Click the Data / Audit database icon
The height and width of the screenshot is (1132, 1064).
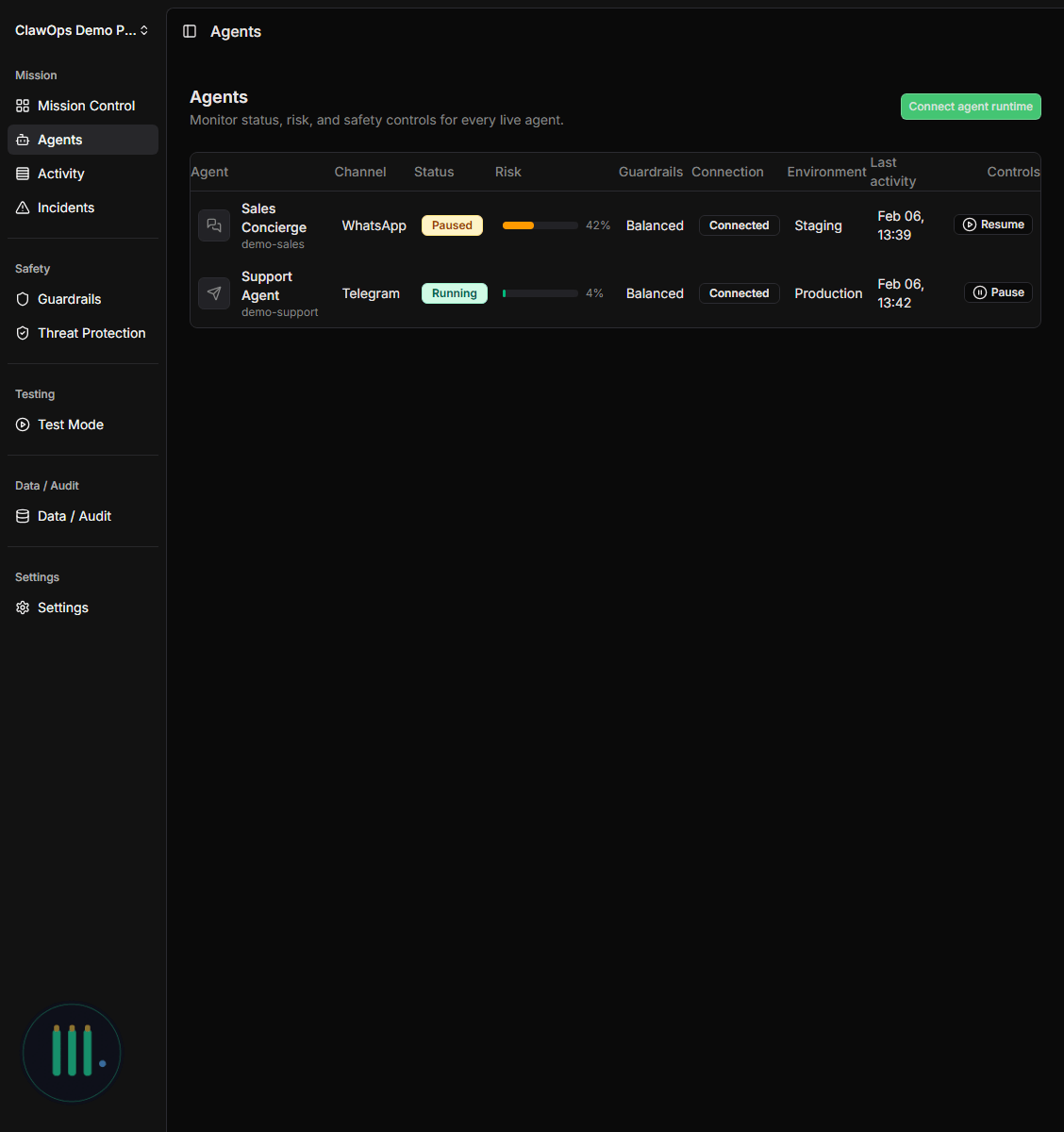click(x=23, y=516)
